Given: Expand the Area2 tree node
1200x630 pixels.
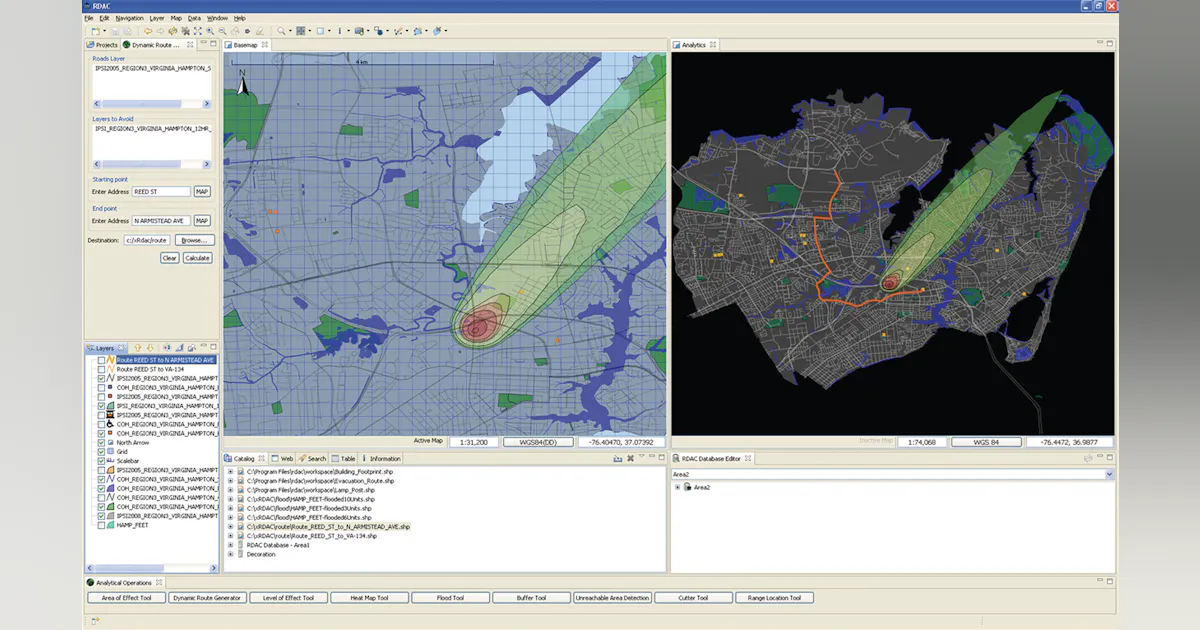Looking at the screenshot, I should point(678,487).
